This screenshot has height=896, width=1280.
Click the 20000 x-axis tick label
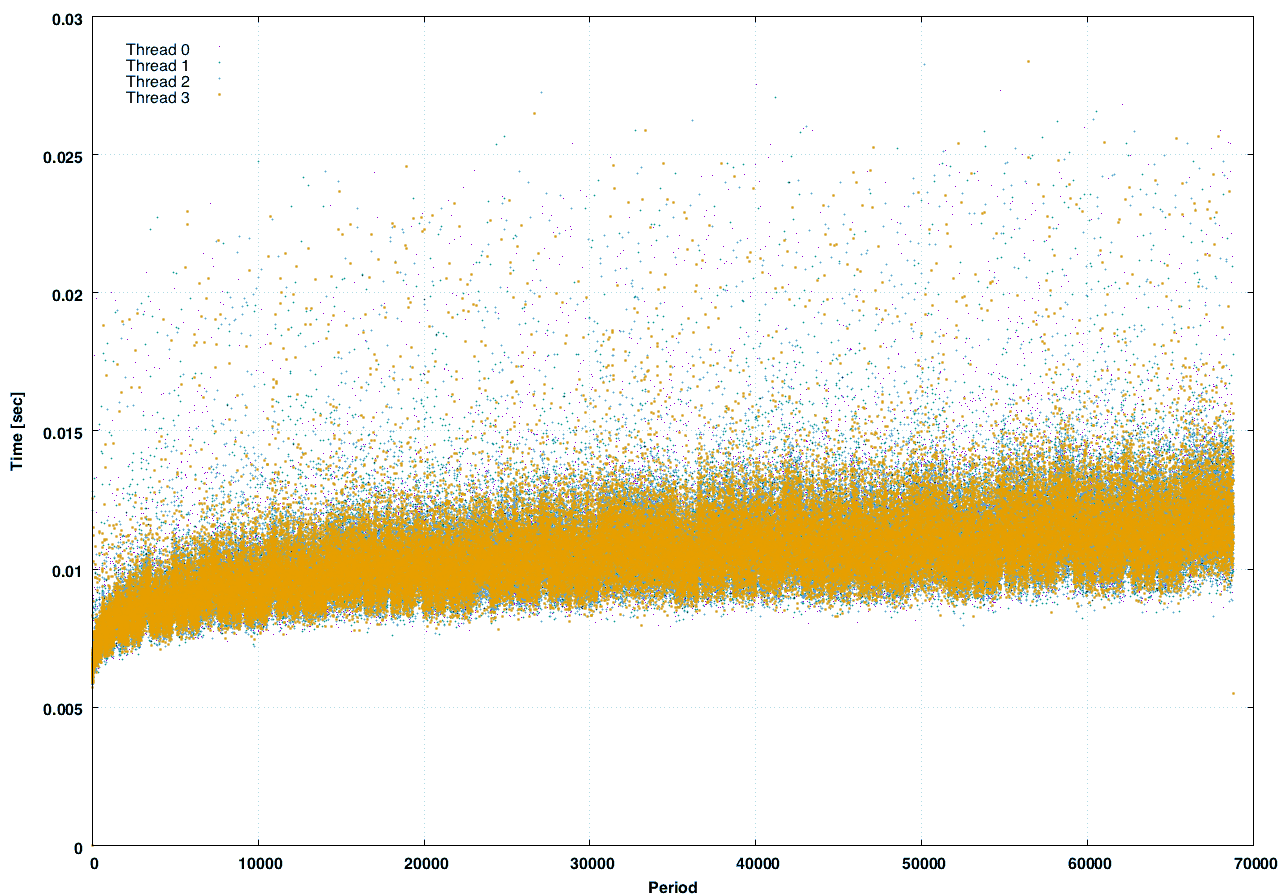click(424, 863)
